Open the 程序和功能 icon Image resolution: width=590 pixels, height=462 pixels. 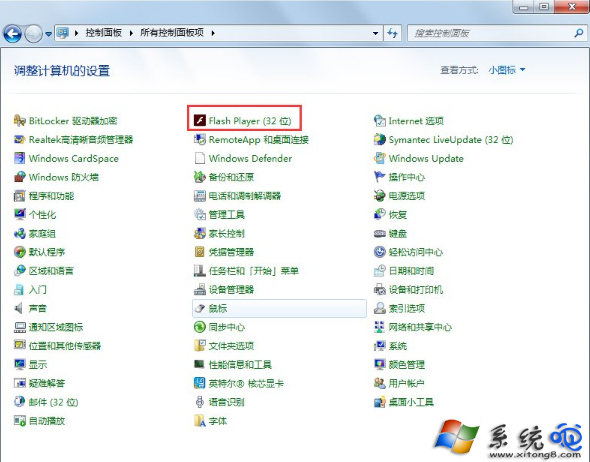coord(20,196)
